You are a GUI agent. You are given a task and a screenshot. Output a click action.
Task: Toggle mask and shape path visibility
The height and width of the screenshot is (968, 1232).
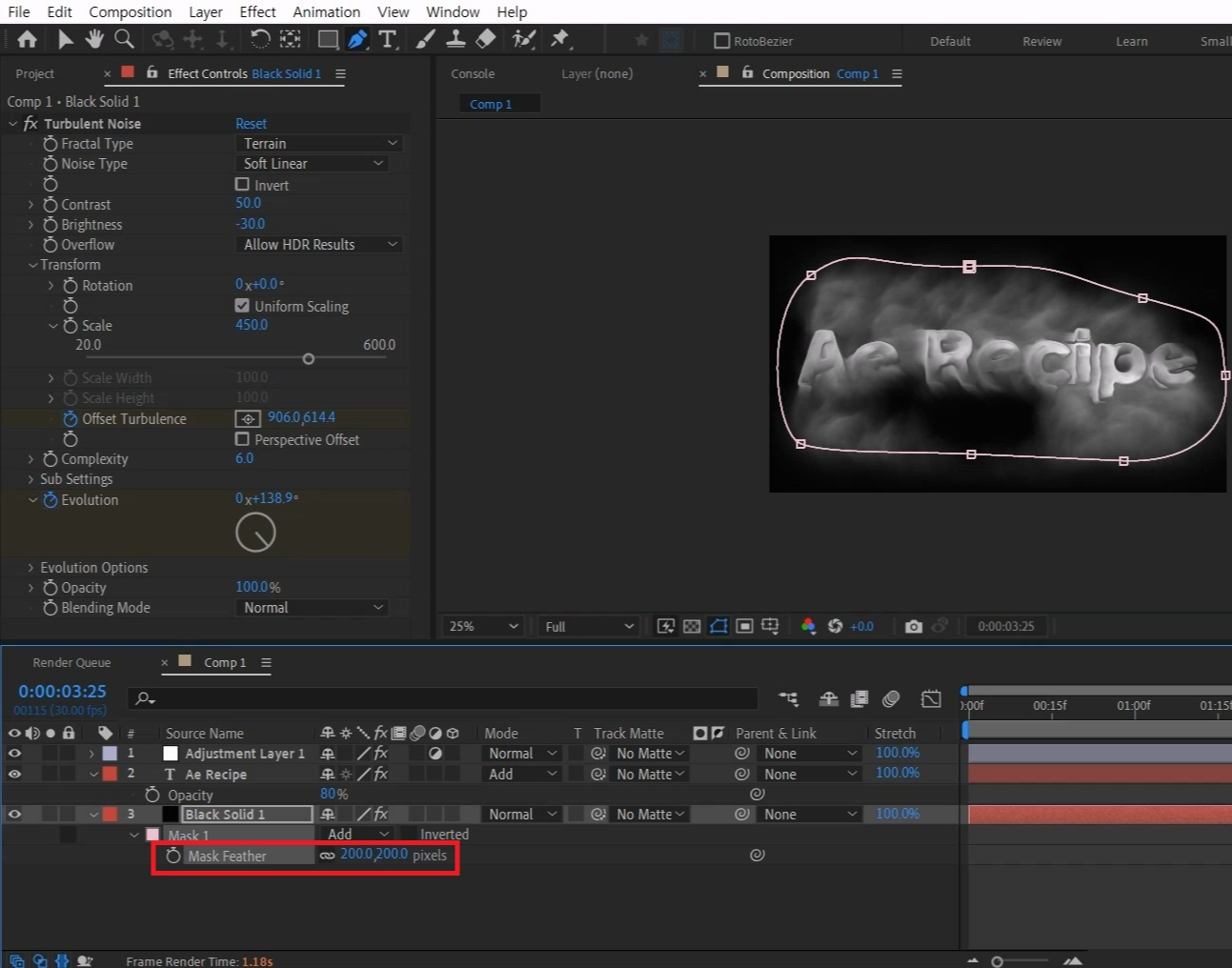tap(718, 626)
